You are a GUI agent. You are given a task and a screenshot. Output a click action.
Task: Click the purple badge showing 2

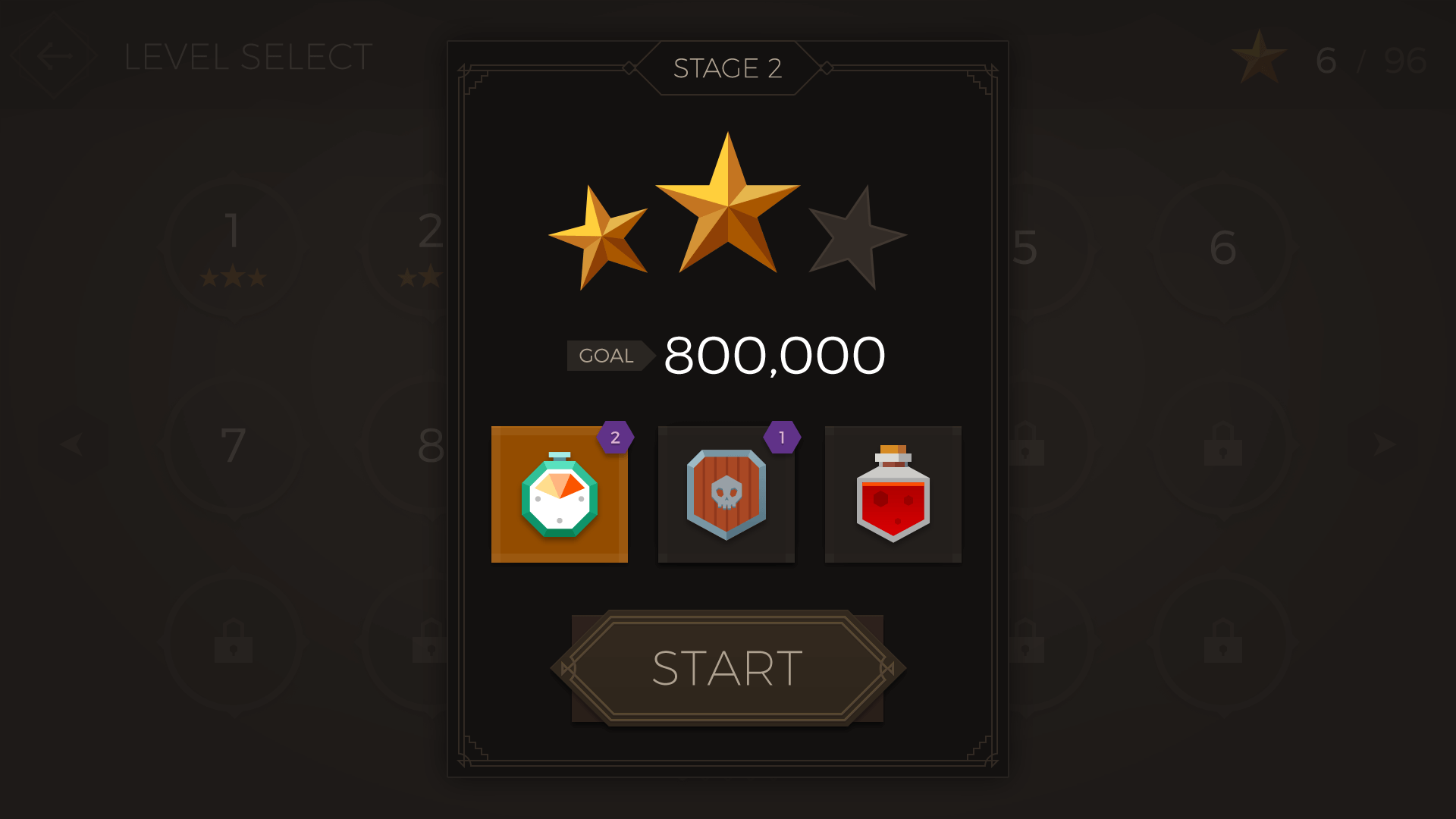(x=615, y=437)
